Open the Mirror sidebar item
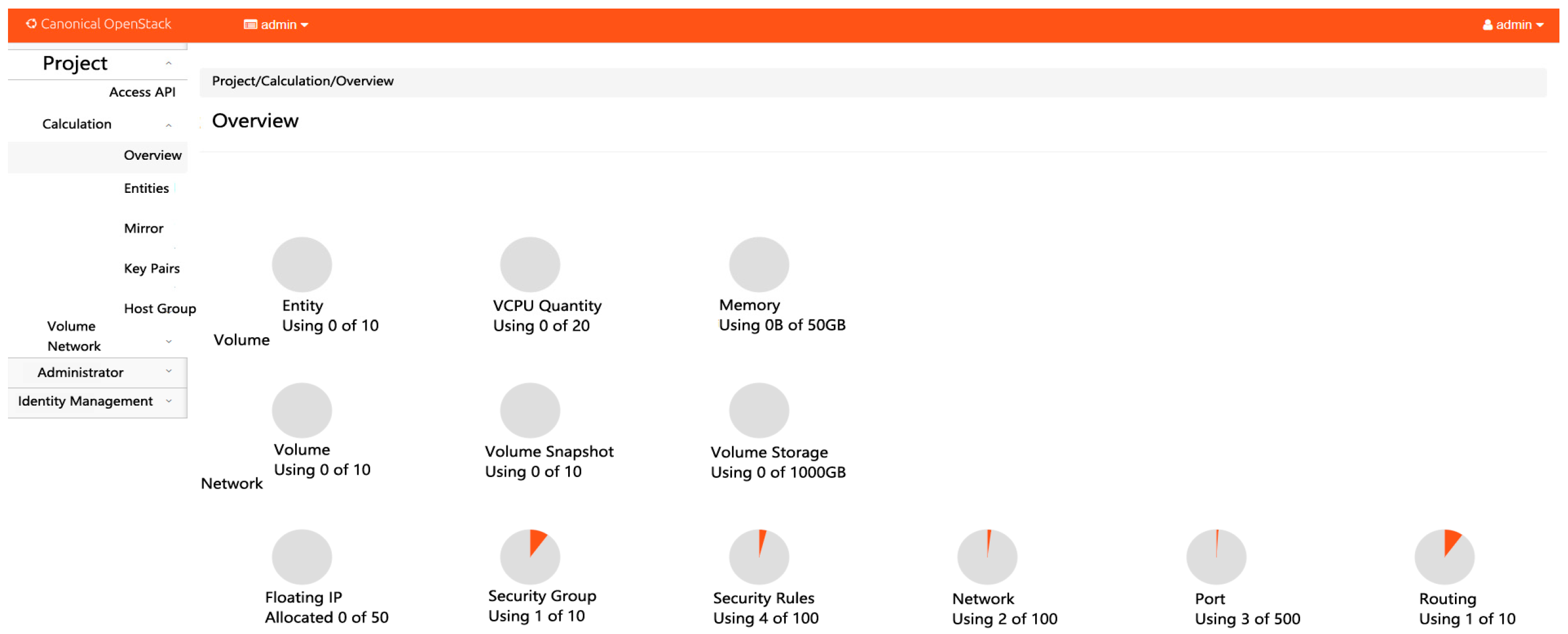The width and height of the screenshot is (1568, 634). 144,228
